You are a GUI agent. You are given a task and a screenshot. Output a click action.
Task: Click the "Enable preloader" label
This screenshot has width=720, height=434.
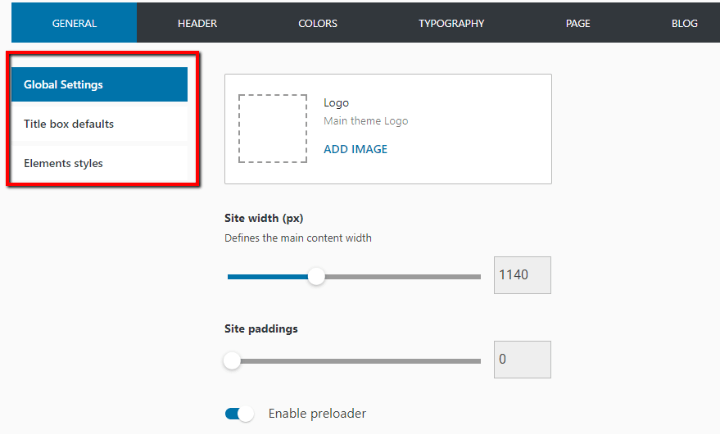click(317, 414)
